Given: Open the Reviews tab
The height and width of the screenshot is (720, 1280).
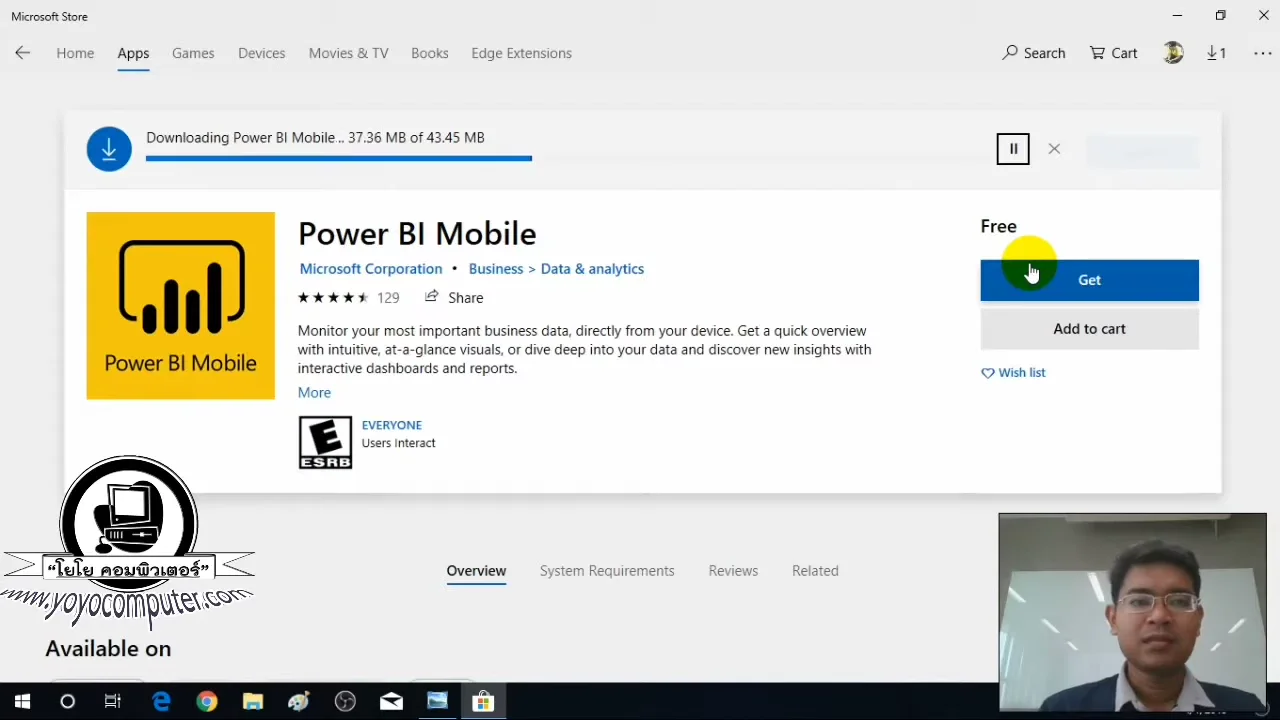Looking at the screenshot, I should tap(733, 570).
